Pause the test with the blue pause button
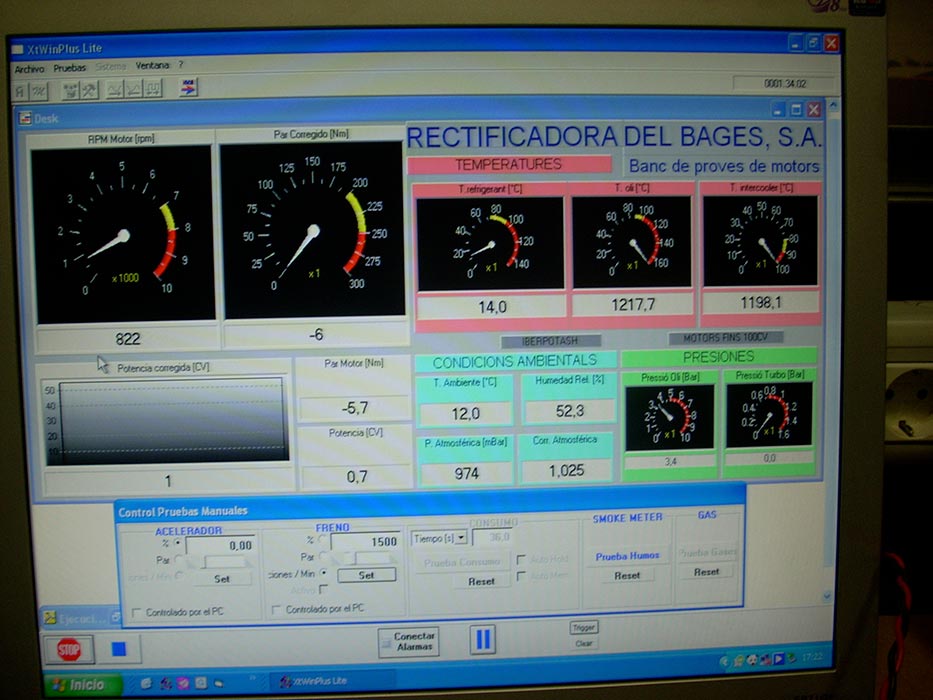This screenshot has width=933, height=700. coord(483,640)
